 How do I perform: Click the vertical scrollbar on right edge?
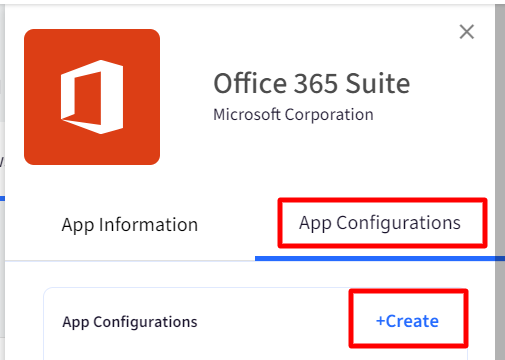point(500,180)
